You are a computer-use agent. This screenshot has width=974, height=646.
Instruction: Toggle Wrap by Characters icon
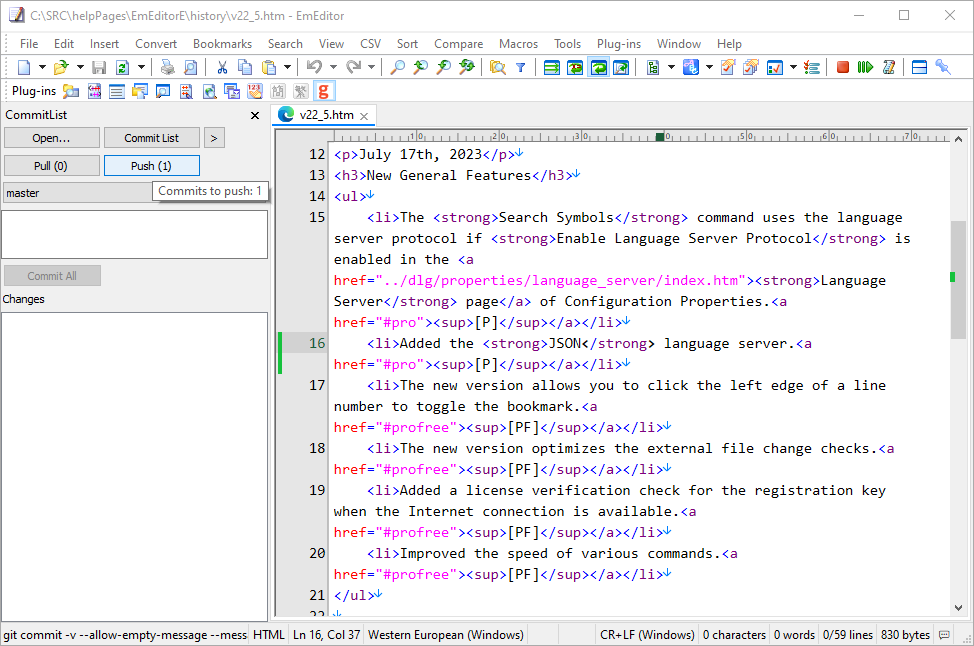[x=575, y=67]
